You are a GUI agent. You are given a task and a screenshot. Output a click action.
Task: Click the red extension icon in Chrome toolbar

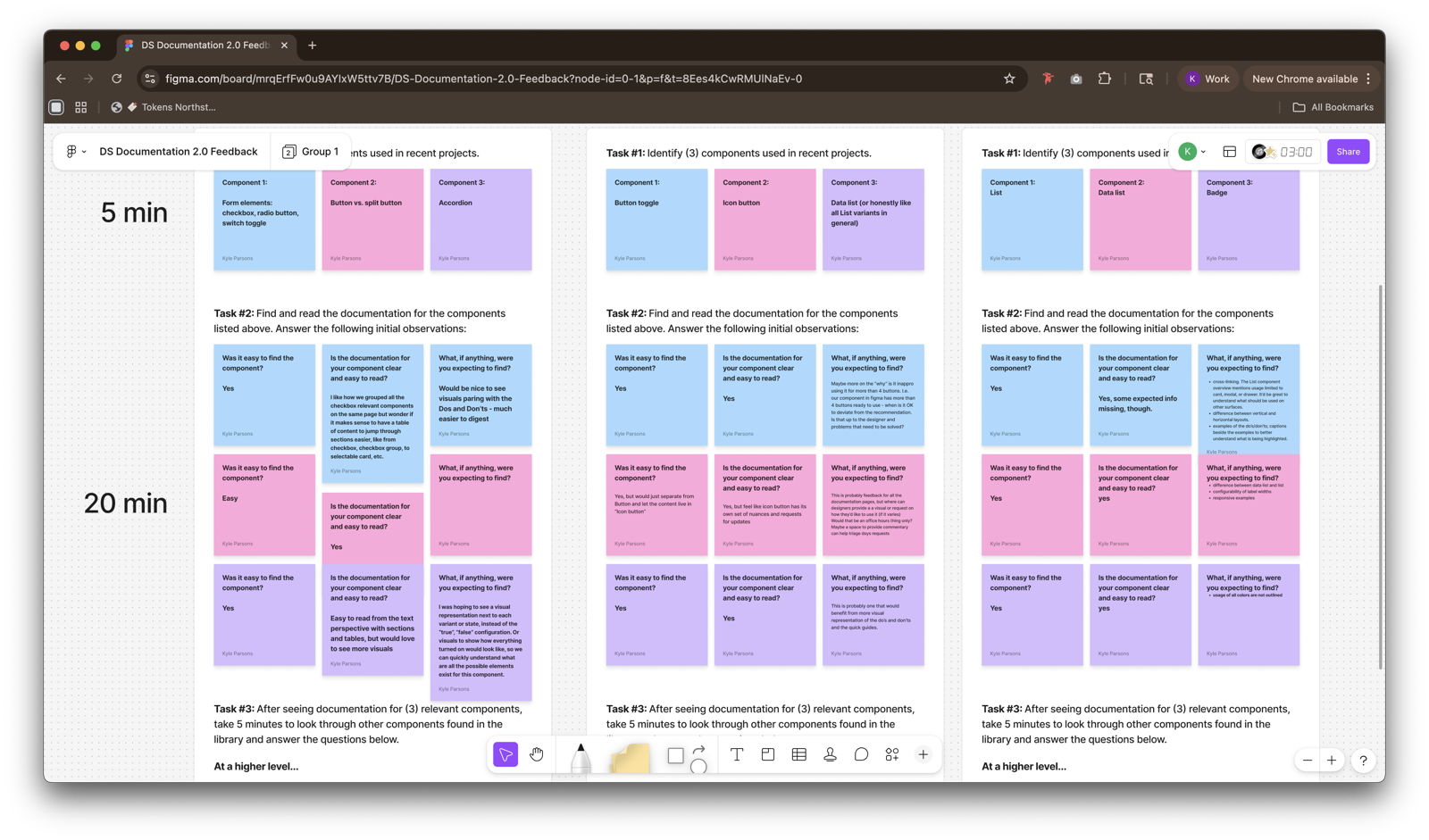click(x=1048, y=79)
